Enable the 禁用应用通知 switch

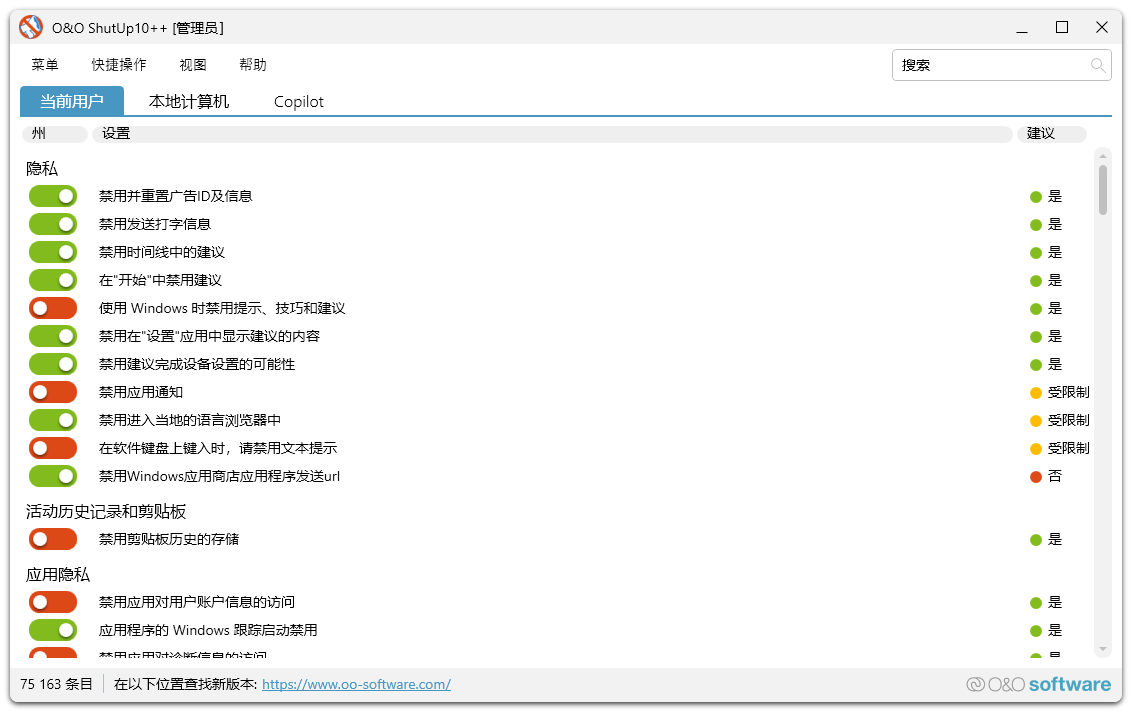click(52, 391)
